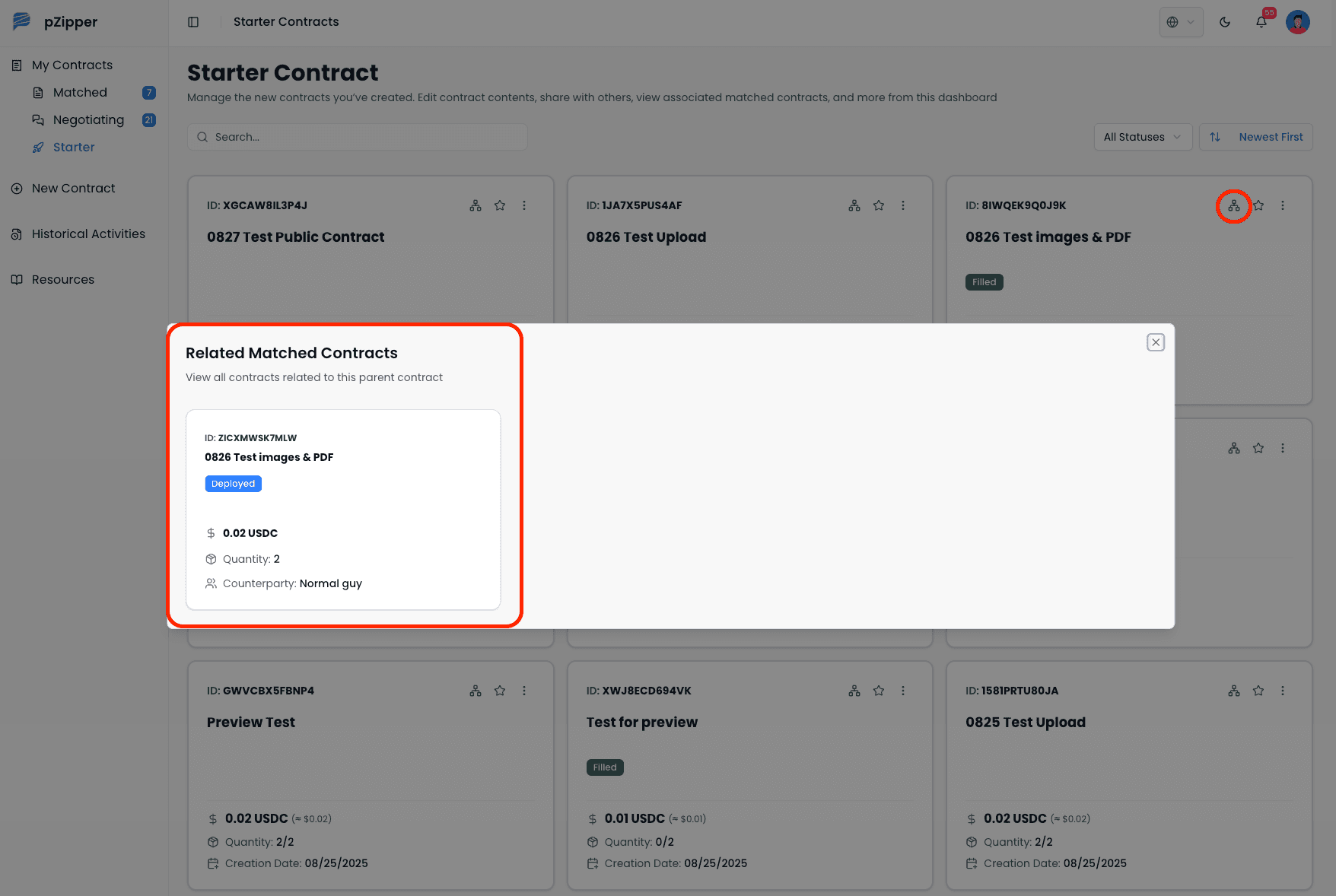Expand the globe dropdown chevron
The height and width of the screenshot is (896, 1336).
[1189, 22]
